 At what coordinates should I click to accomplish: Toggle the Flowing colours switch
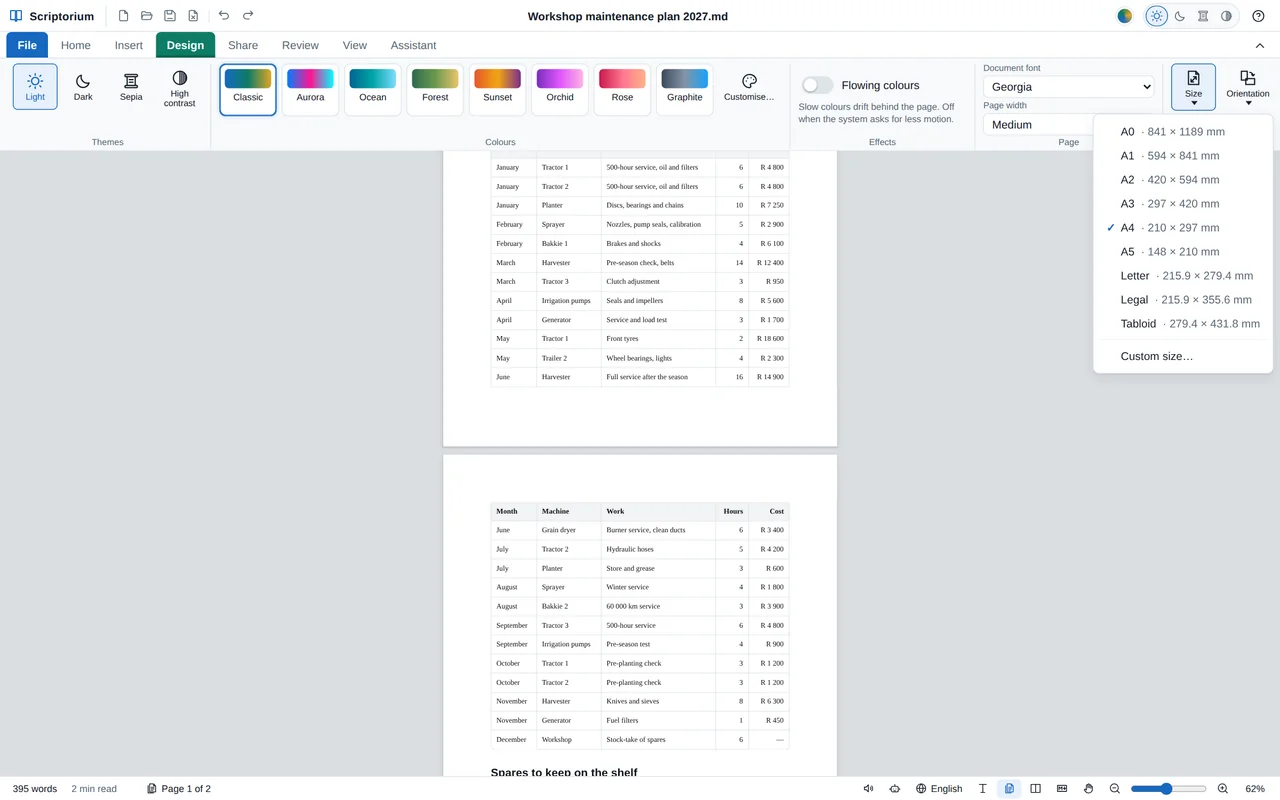[x=817, y=86]
